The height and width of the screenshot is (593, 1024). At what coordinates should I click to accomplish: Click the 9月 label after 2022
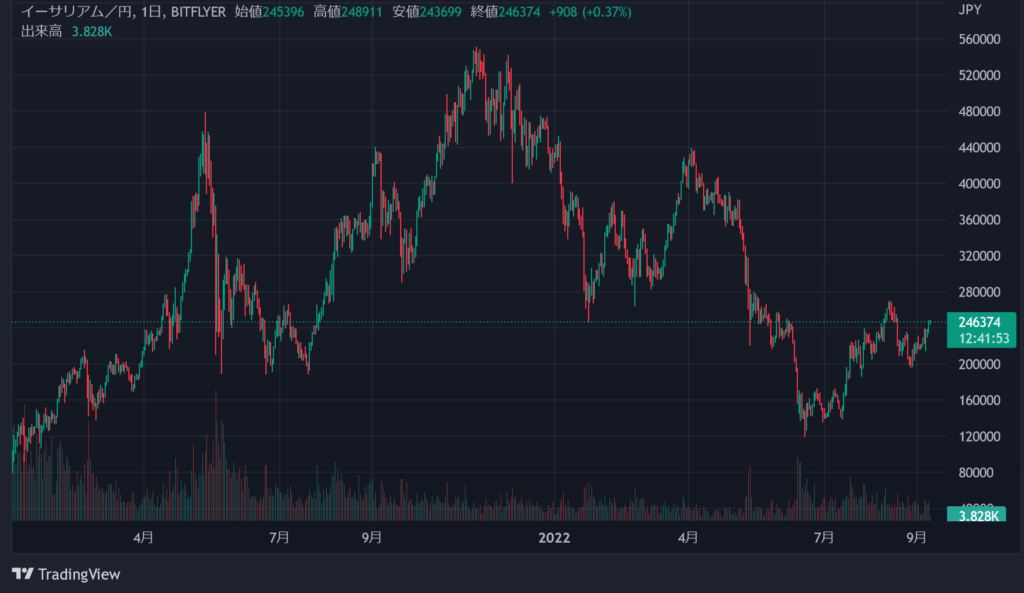(917, 537)
